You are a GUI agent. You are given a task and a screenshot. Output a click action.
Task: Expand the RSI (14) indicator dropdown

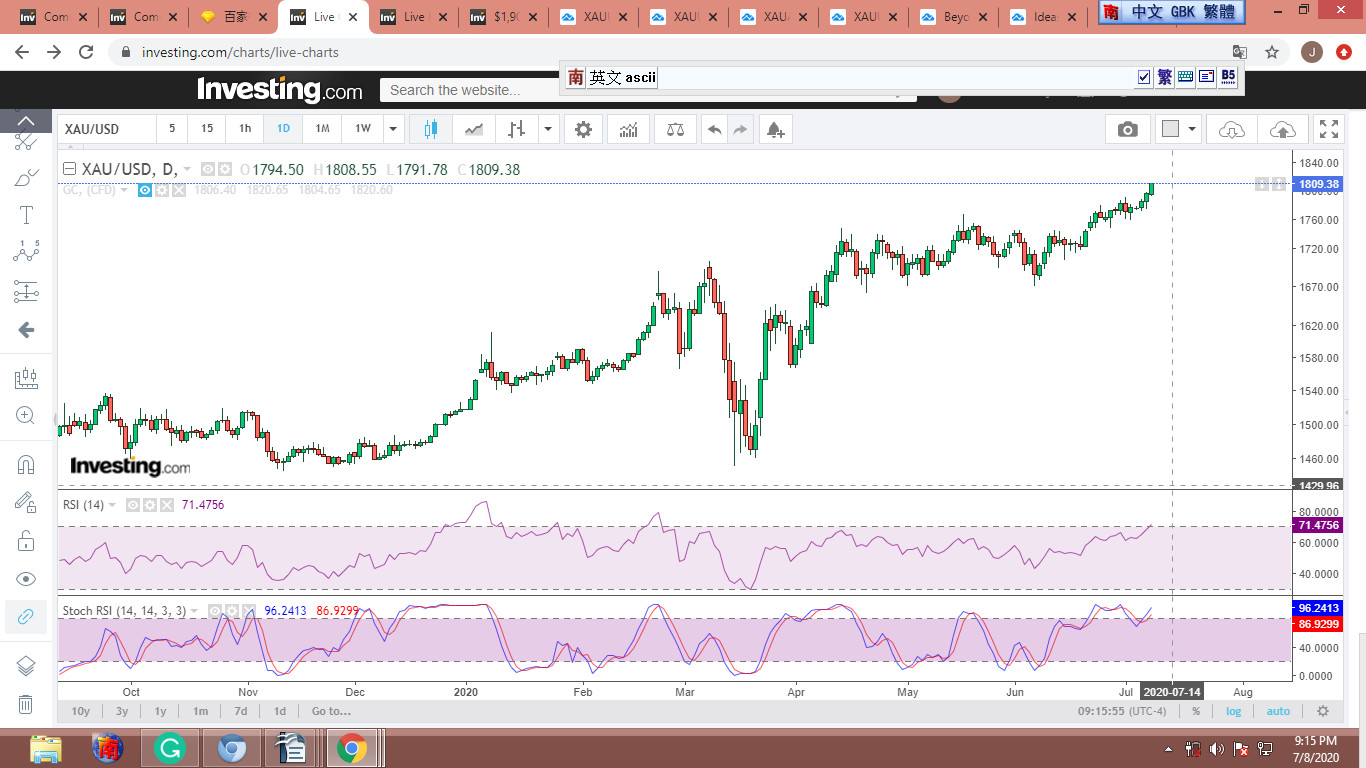click(112, 505)
